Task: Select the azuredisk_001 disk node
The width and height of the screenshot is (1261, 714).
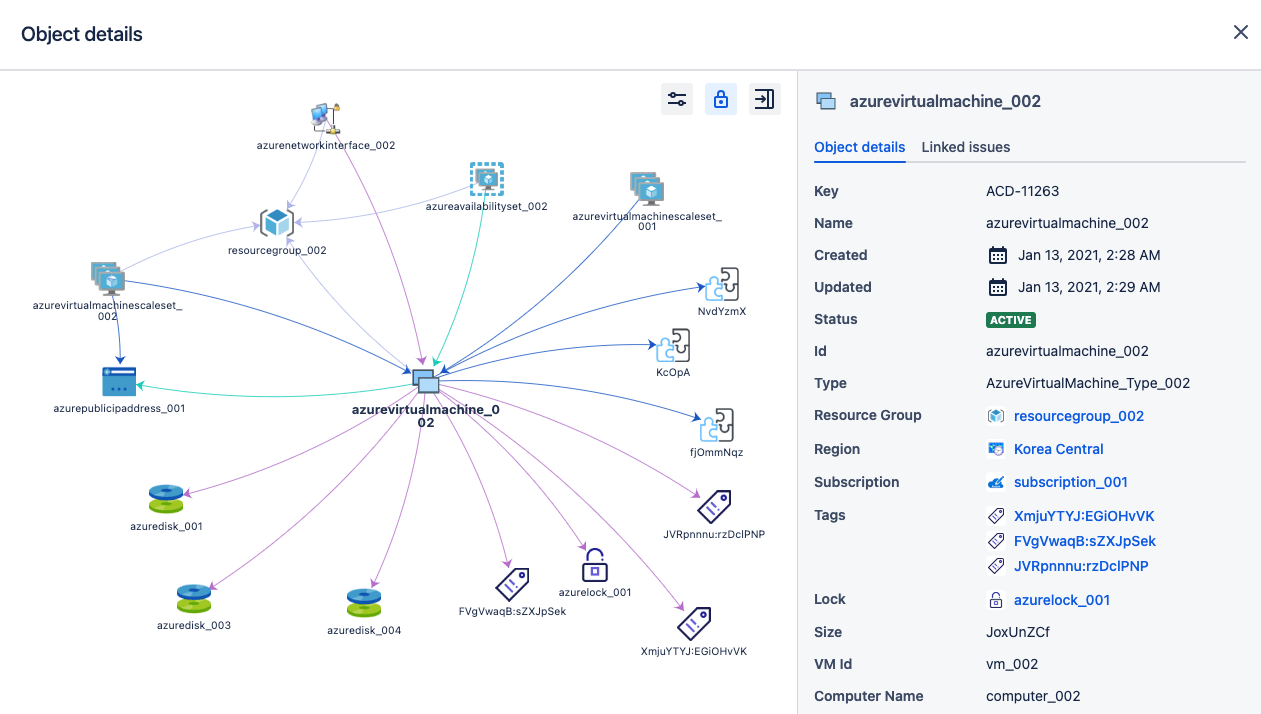Action: (166, 499)
